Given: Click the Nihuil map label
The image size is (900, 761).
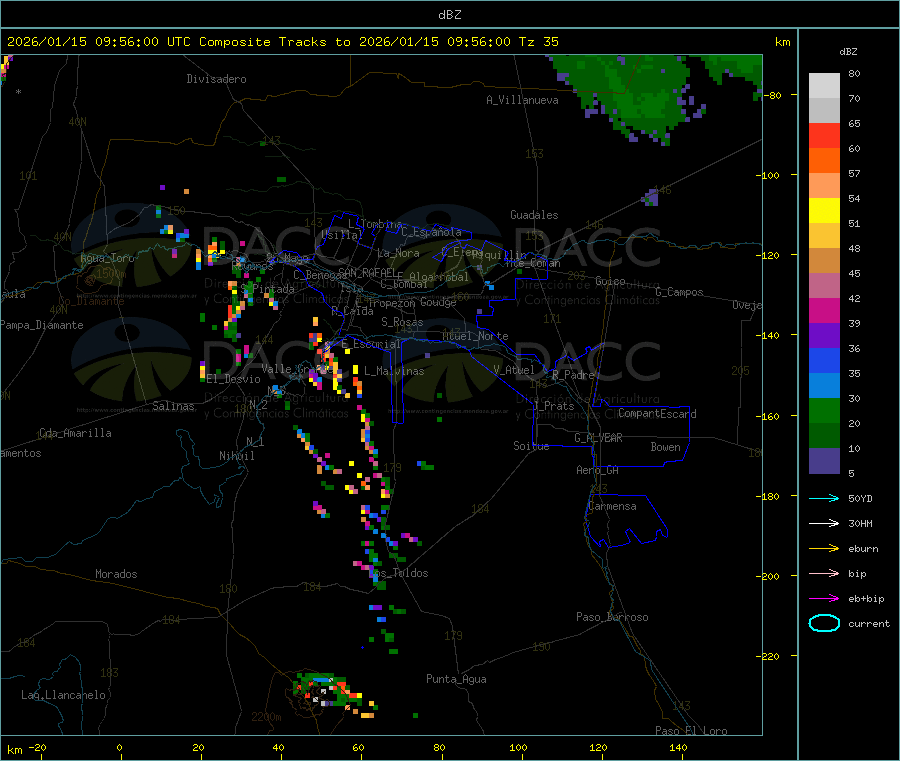Looking at the screenshot, I should click(x=236, y=456).
